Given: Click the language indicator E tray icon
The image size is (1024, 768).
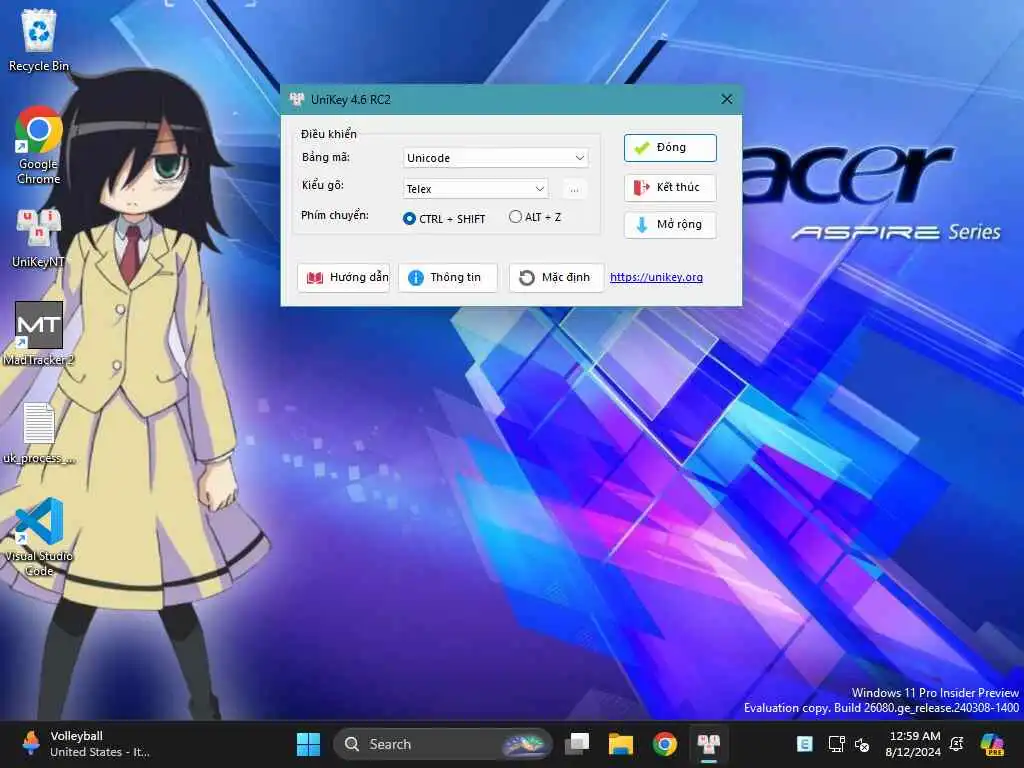Looking at the screenshot, I should [805, 744].
